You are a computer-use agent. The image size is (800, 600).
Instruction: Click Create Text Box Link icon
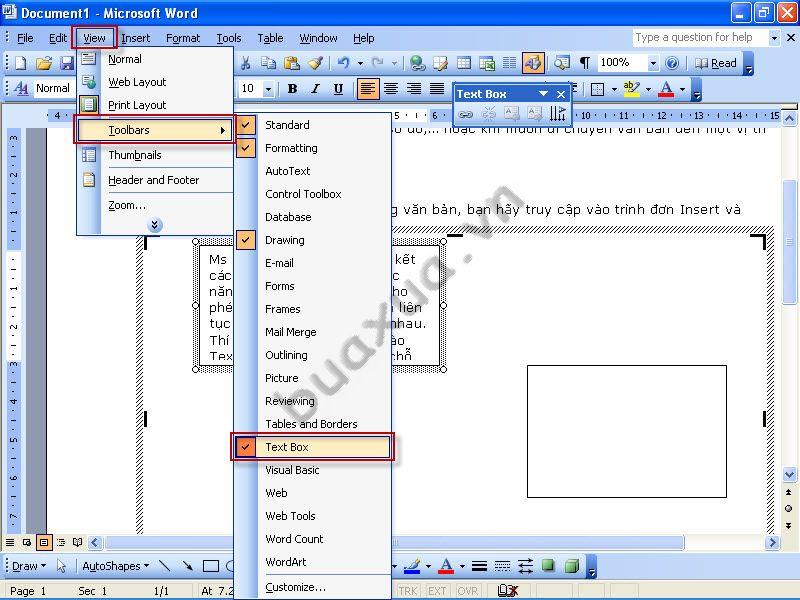click(x=465, y=114)
